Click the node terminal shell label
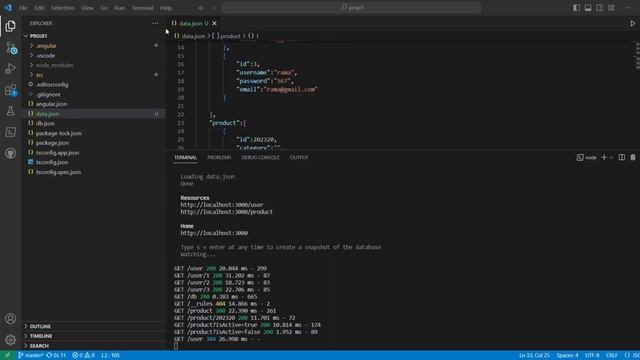This screenshot has height=360, width=640. (x=587, y=157)
